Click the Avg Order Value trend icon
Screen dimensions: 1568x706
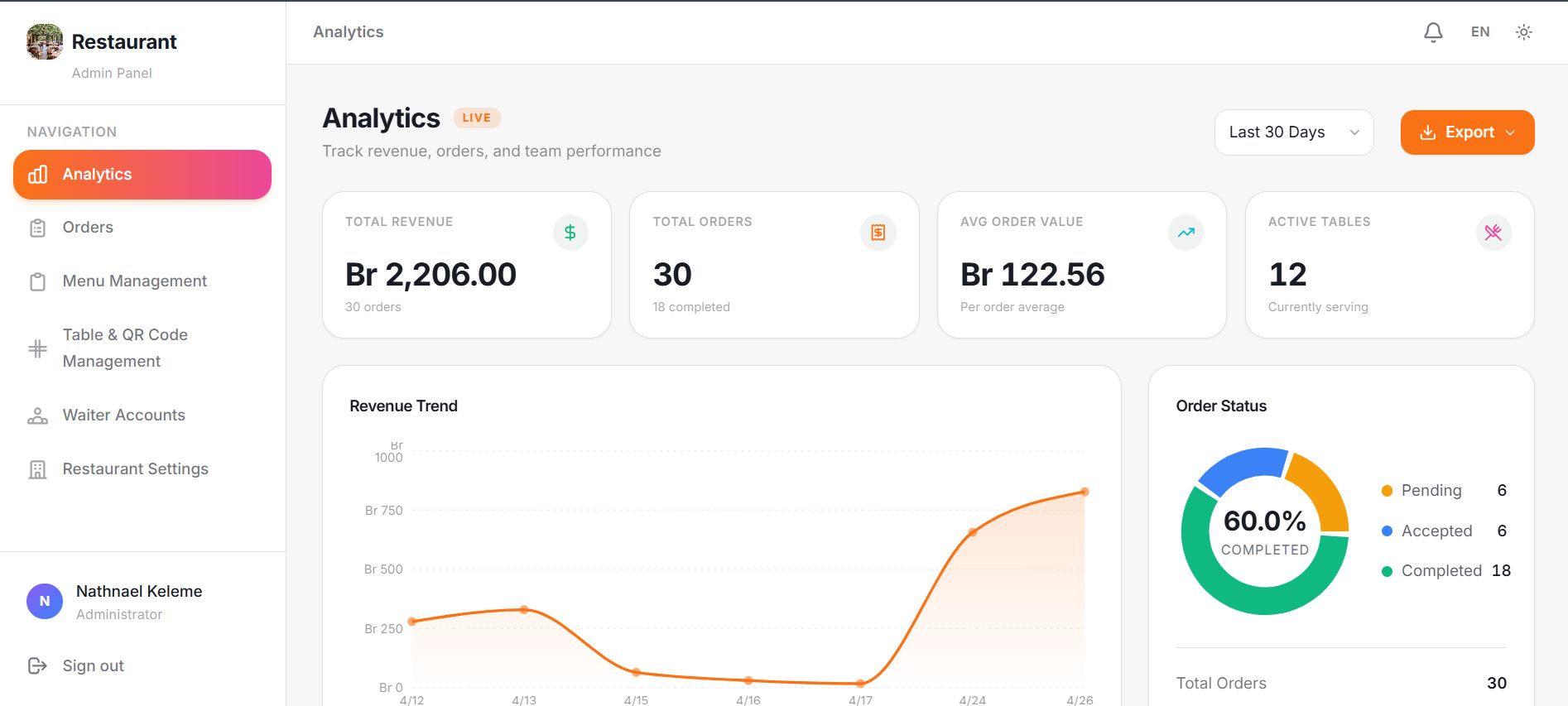1186,233
